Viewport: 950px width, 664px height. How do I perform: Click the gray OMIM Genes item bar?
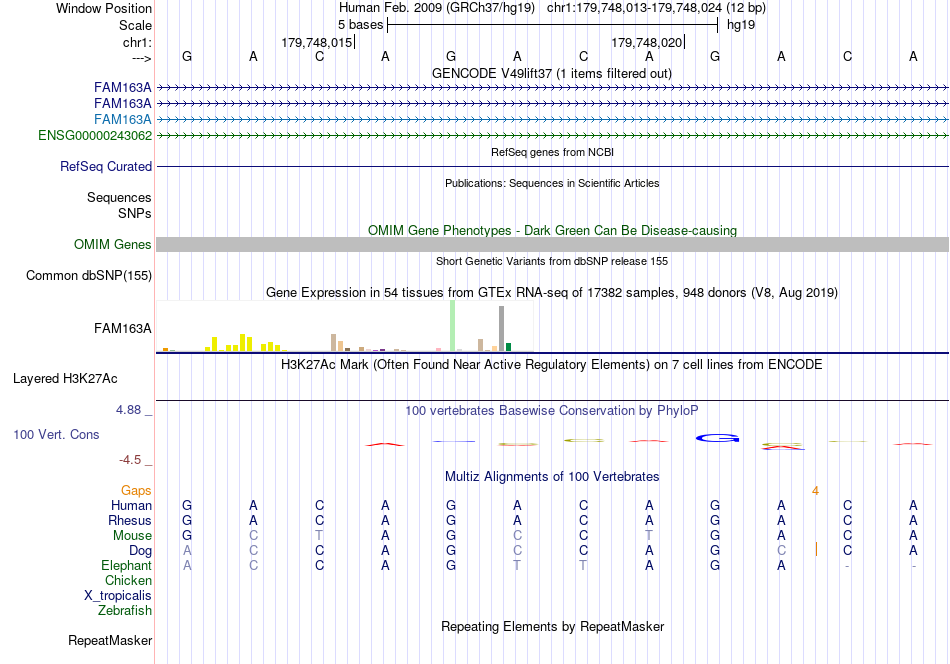click(x=552, y=244)
